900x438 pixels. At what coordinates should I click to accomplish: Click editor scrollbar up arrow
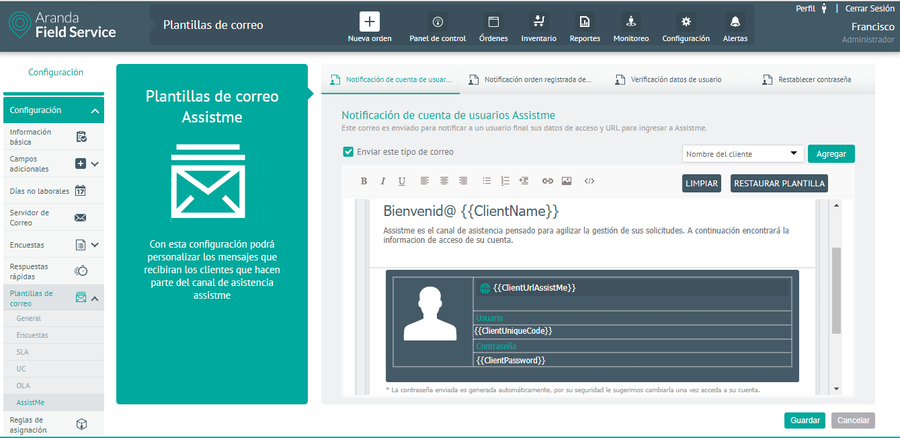(x=836, y=205)
